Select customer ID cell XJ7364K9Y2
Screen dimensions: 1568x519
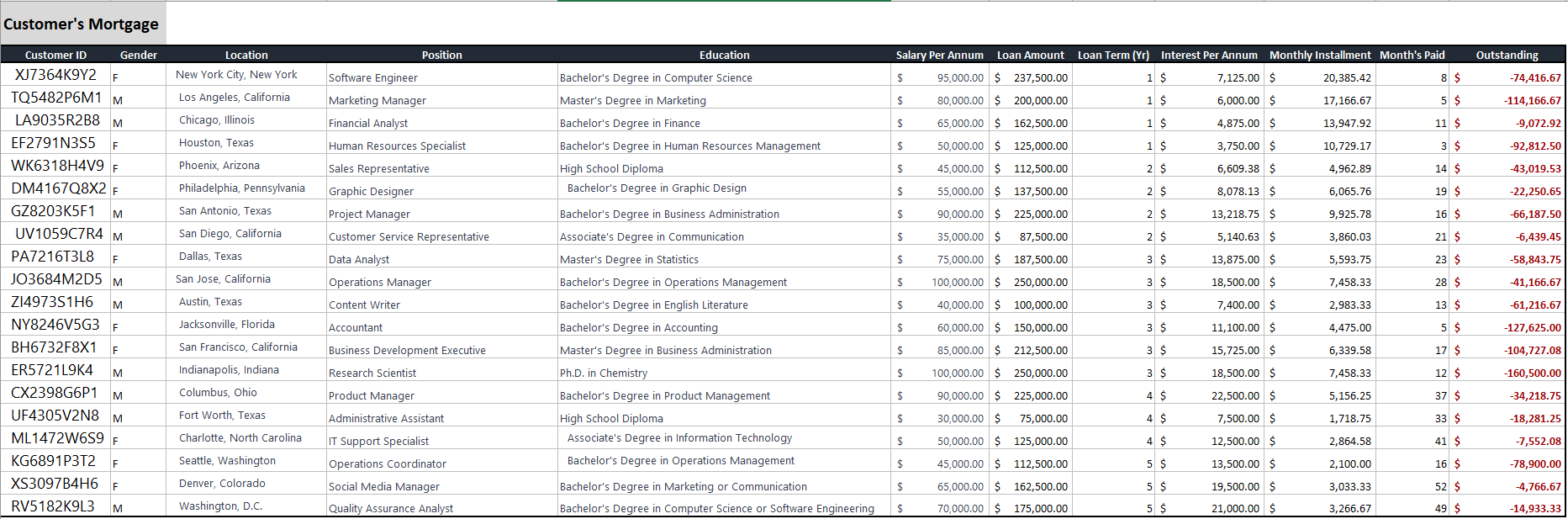pos(55,75)
